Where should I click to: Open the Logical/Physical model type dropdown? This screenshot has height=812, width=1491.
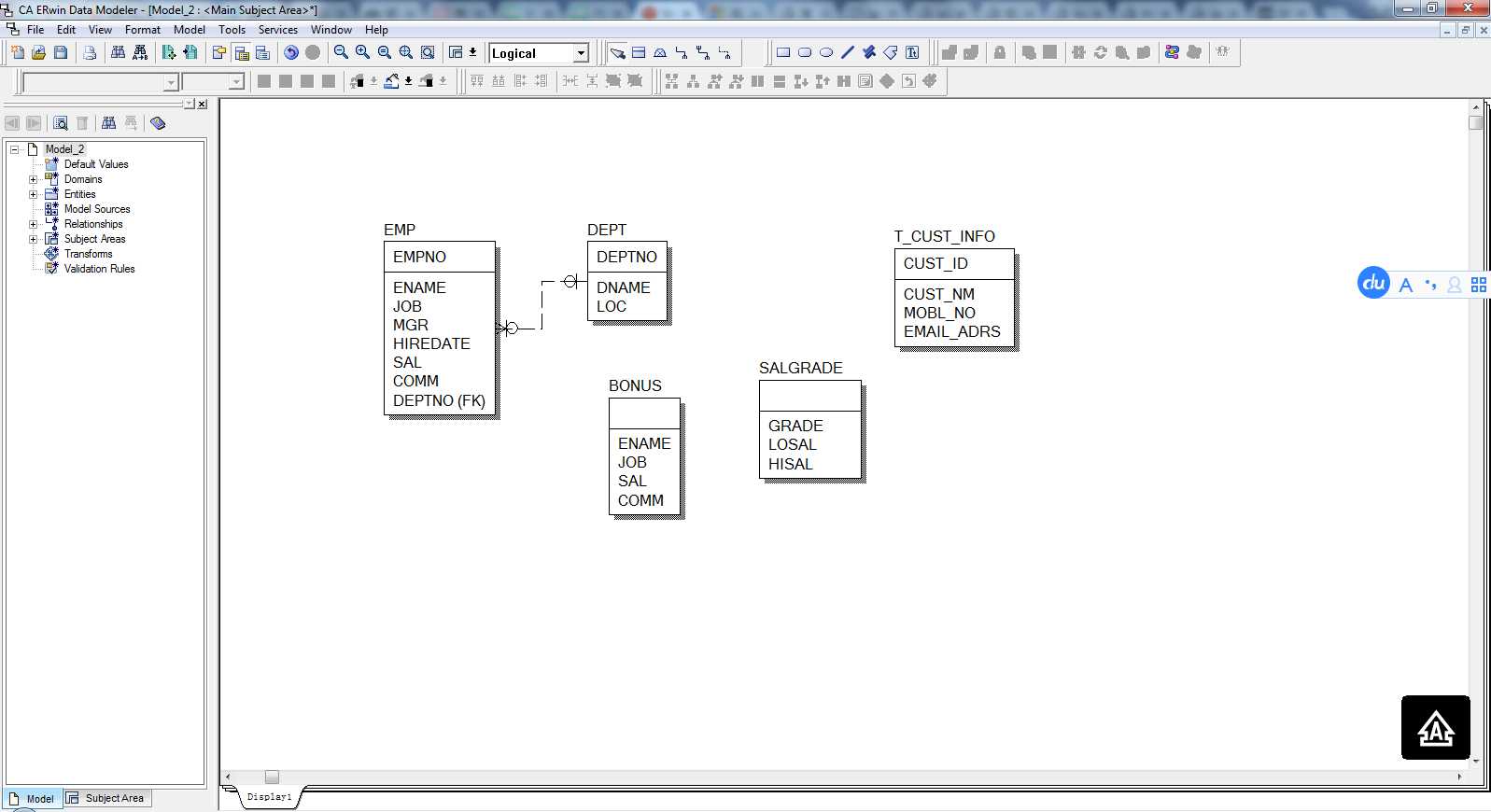pyautogui.click(x=581, y=53)
